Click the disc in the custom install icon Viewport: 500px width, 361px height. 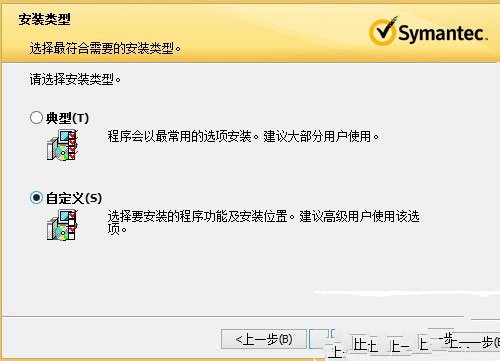point(61,232)
